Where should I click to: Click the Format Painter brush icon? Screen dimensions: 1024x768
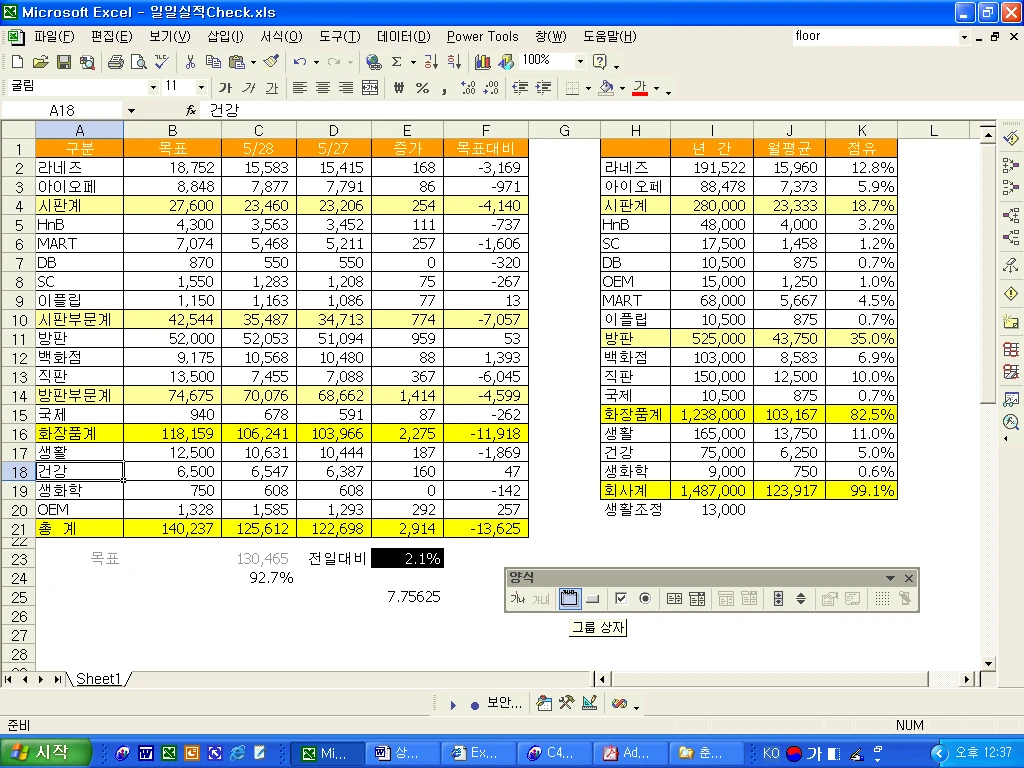[271, 62]
